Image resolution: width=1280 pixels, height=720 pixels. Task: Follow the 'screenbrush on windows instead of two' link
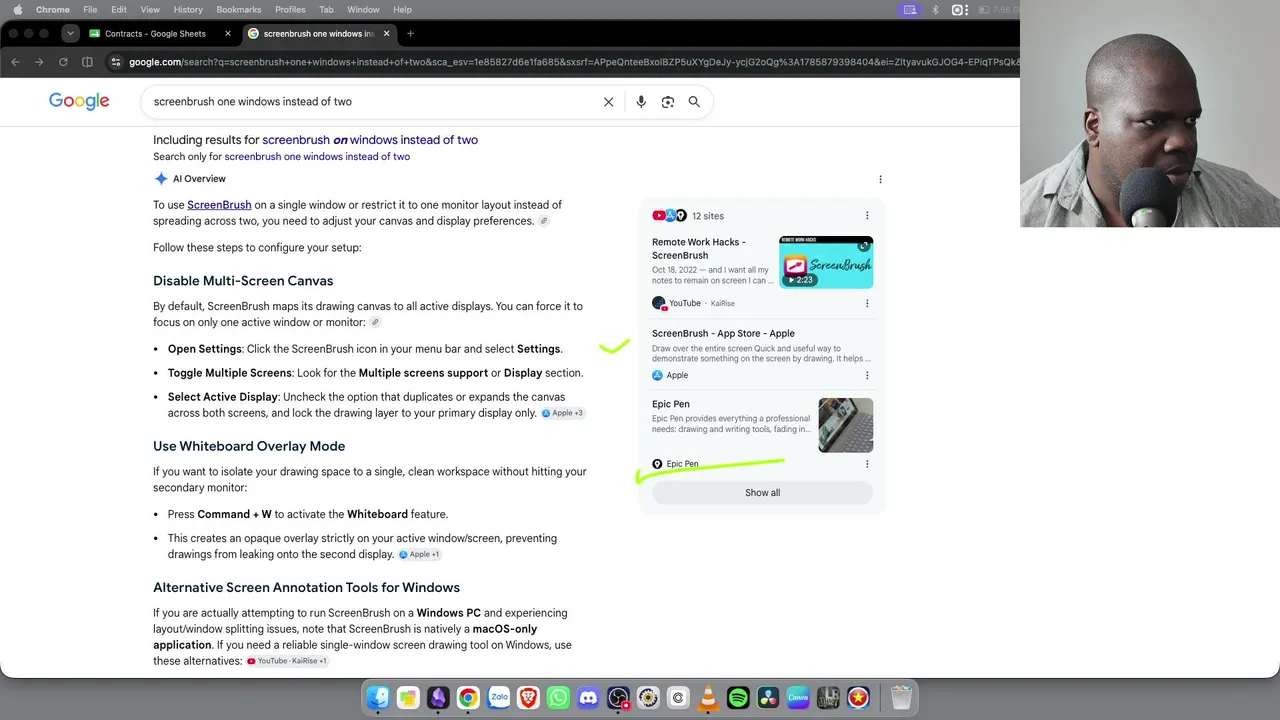[x=370, y=140]
